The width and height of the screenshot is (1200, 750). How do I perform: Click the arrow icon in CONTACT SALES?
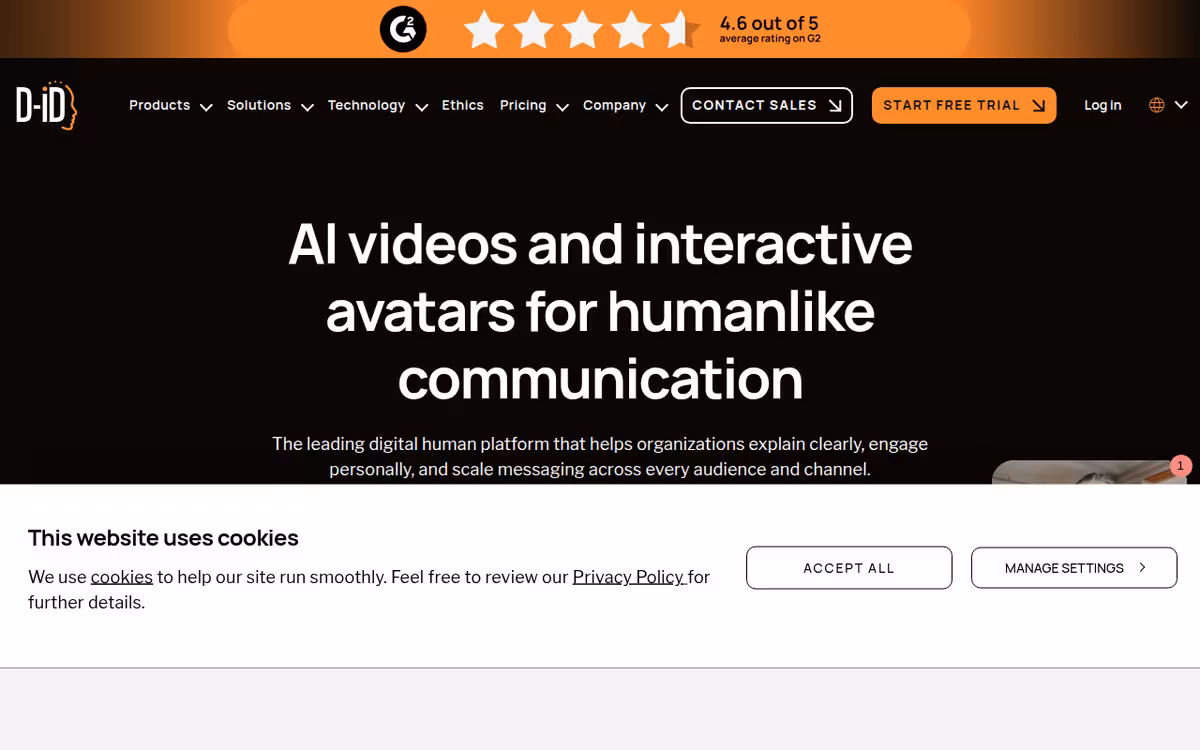coord(835,106)
